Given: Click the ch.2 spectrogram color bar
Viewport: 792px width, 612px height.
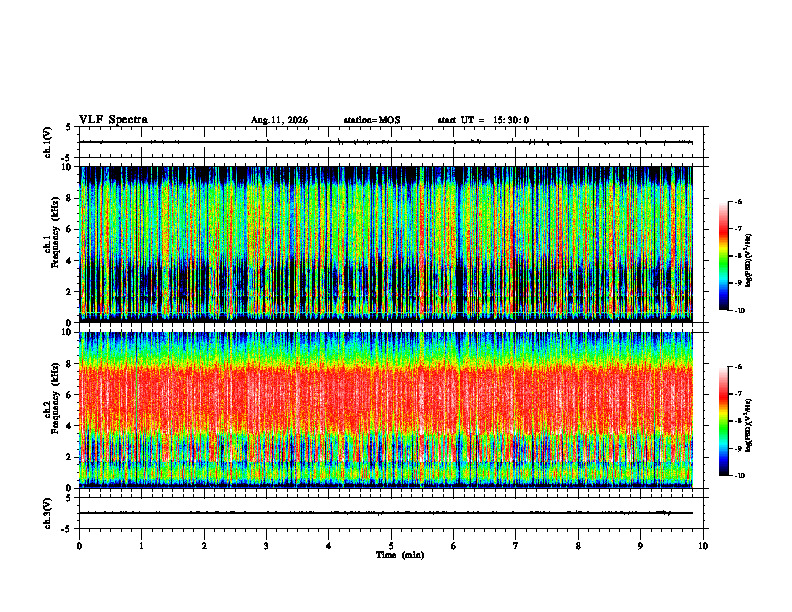Looking at the screenshot, I should point(723,421).
